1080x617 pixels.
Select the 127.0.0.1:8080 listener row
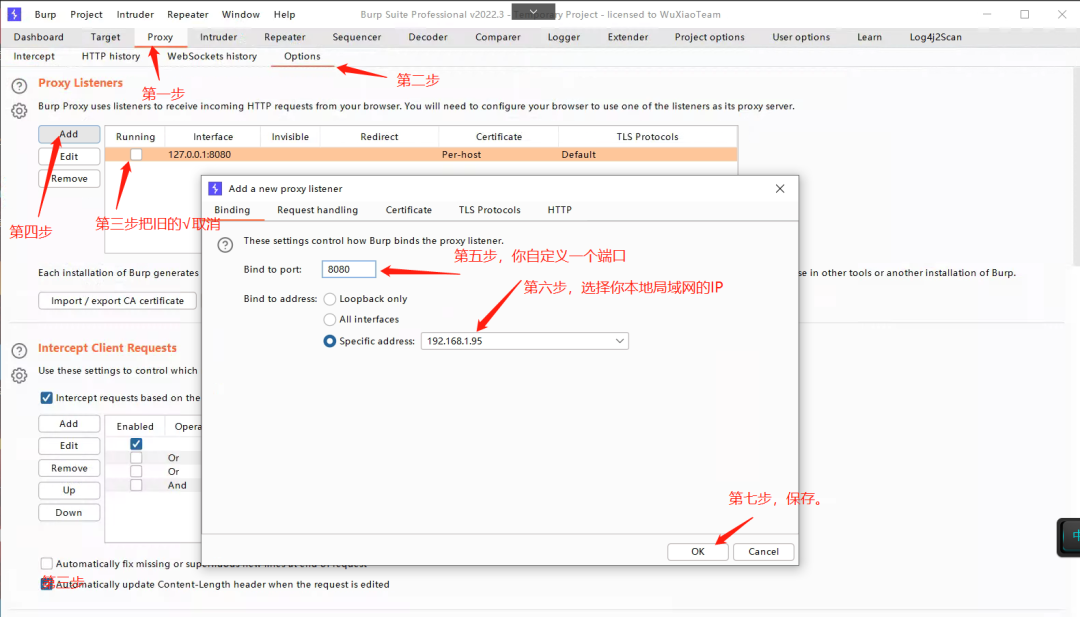click(421, 155)
